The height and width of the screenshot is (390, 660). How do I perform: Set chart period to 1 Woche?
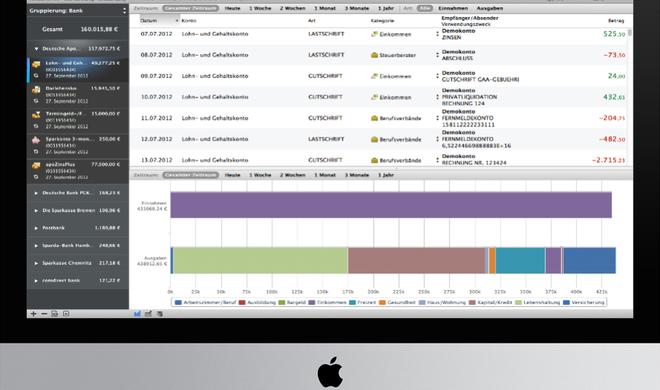[x=260, y=175]
